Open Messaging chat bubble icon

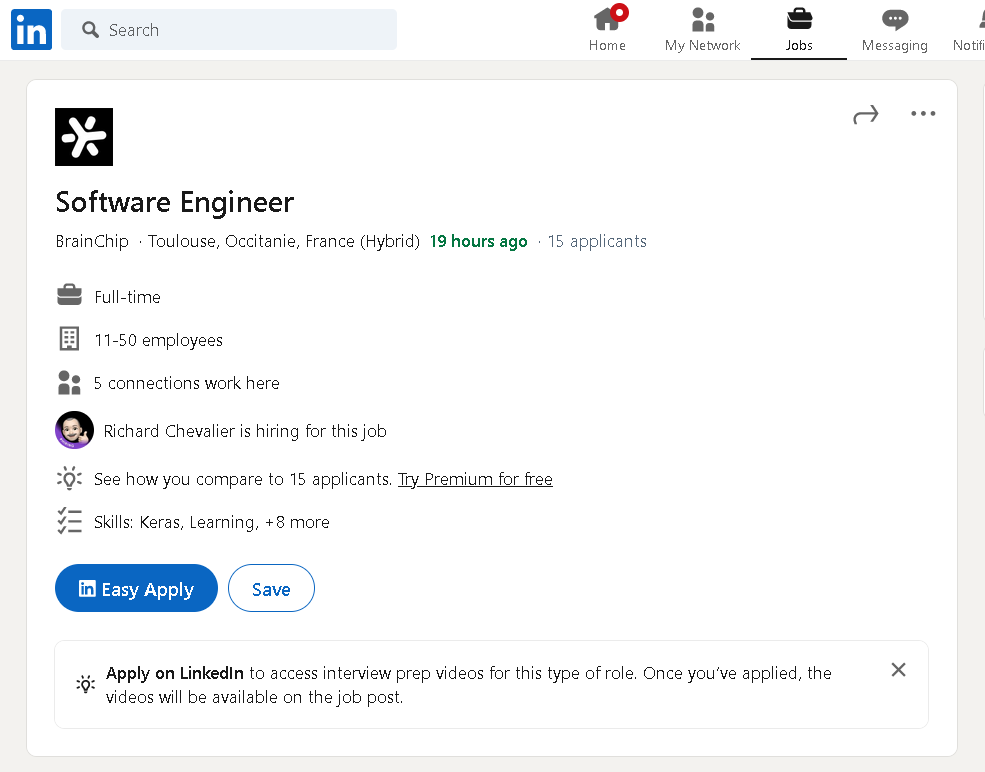click(x=894, y=20)
